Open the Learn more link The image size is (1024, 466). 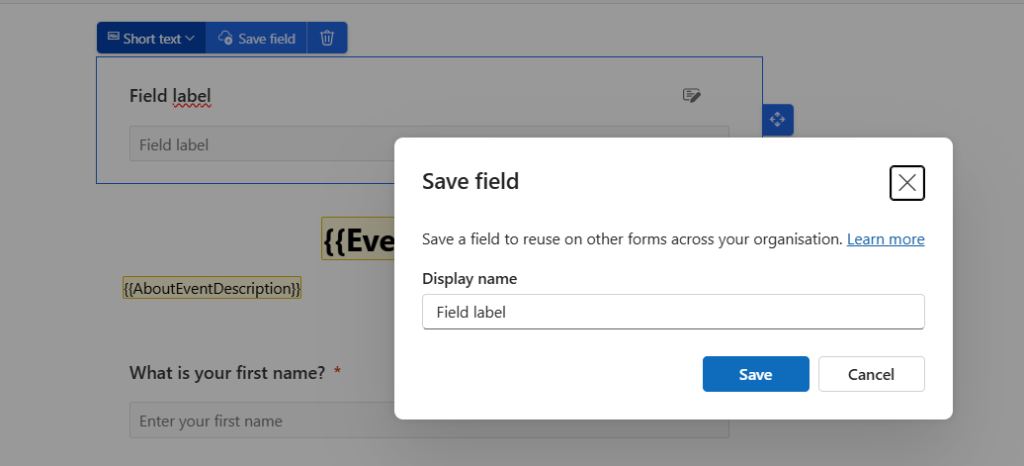[885, 240]
